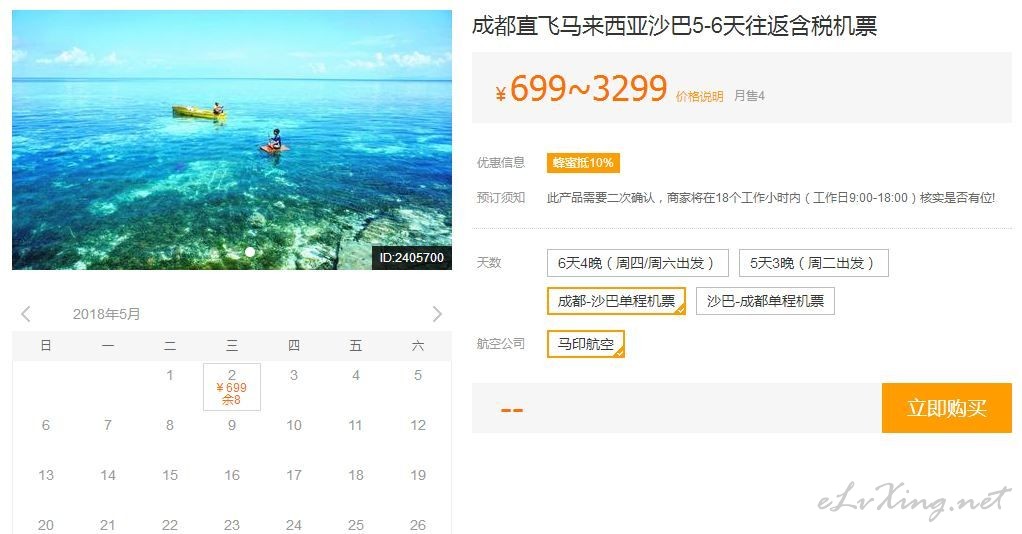
Task: Click date 9 in the calendar
Action: 232,425
